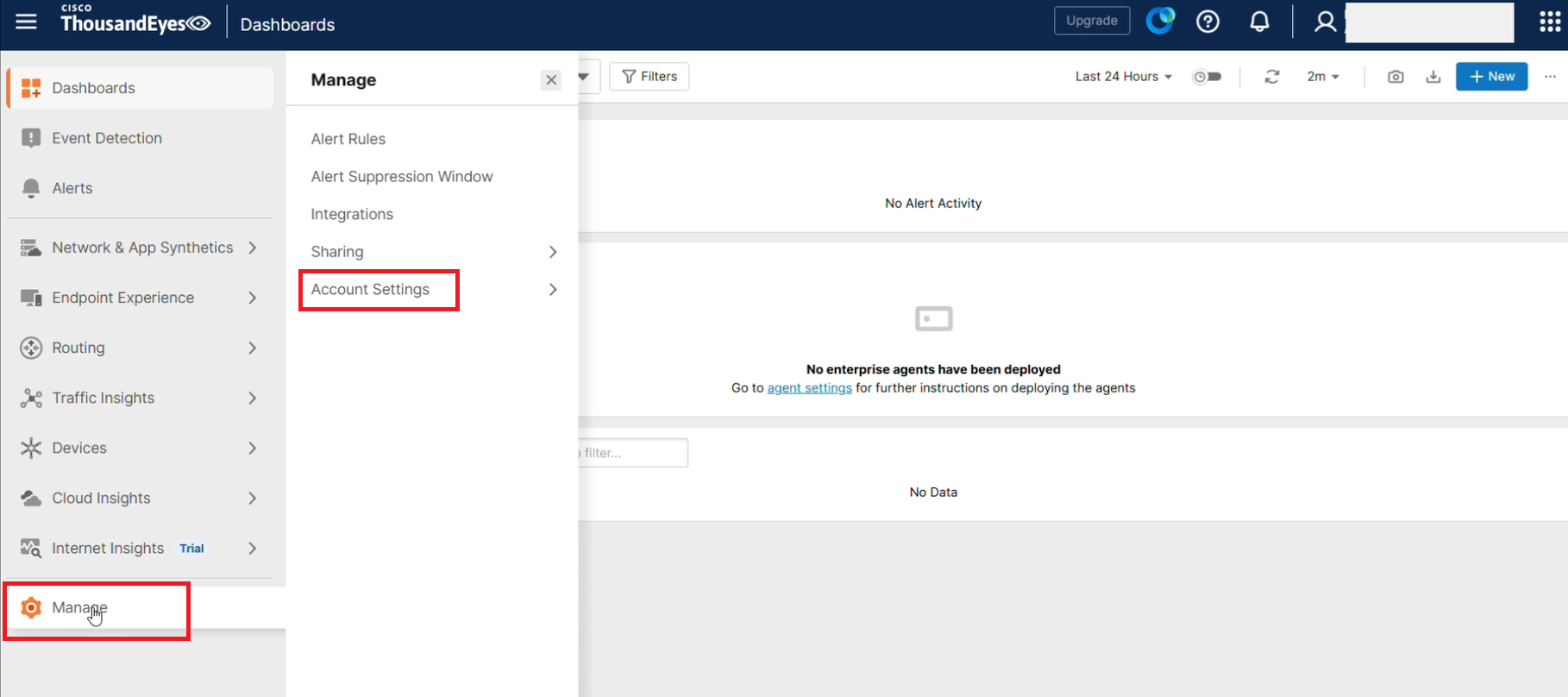Open the Cisco AI assistant icon

tap(1160, 21)
